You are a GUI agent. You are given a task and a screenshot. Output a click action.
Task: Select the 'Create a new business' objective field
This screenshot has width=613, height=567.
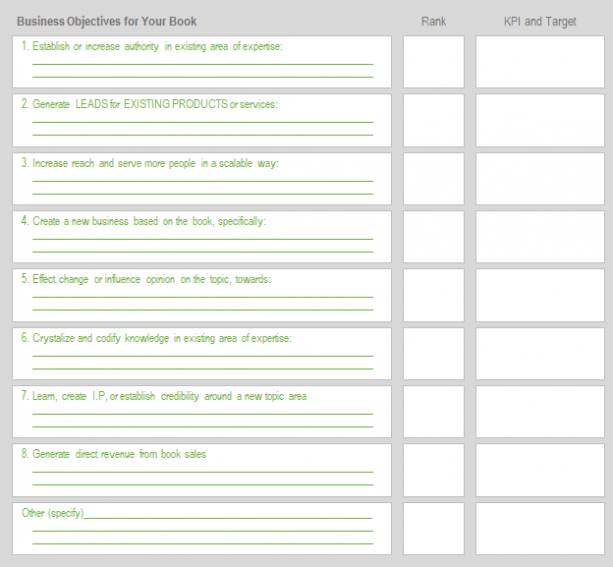click(202, 236)
